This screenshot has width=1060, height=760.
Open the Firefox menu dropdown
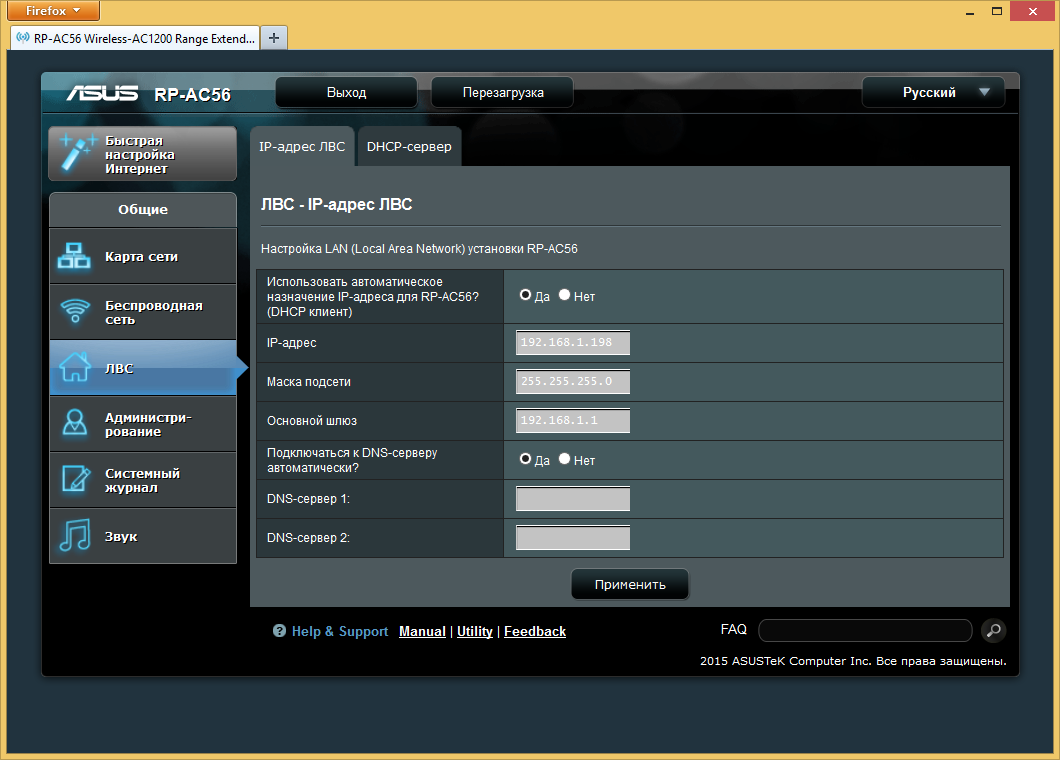click(x=53, y=11)
